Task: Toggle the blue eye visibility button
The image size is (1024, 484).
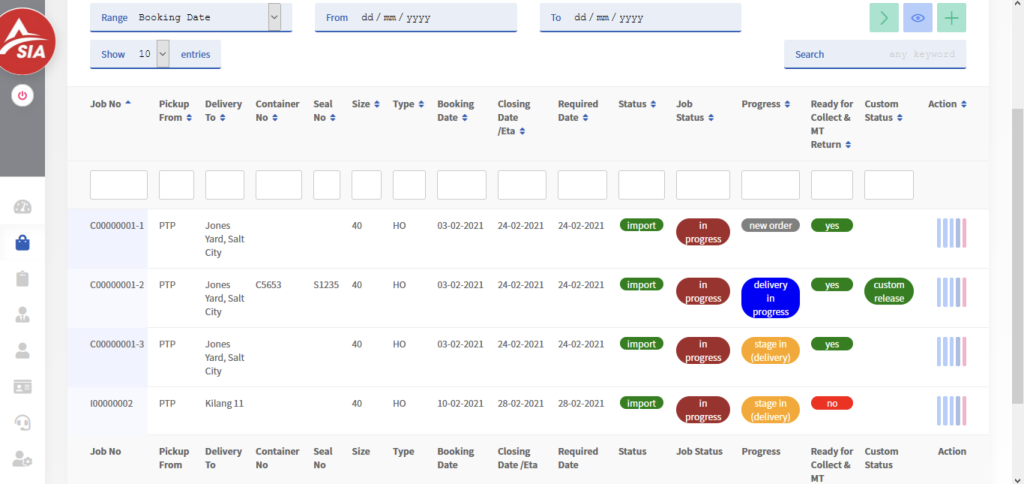Action: [917, 17]
